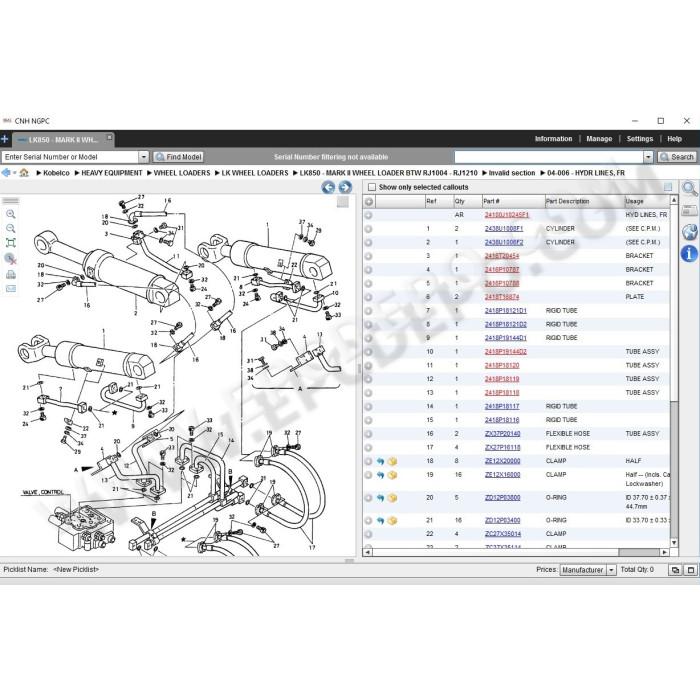Go to next illustration blue arrow
Viewport: 700px width, 700px height.
click(345, 187)
